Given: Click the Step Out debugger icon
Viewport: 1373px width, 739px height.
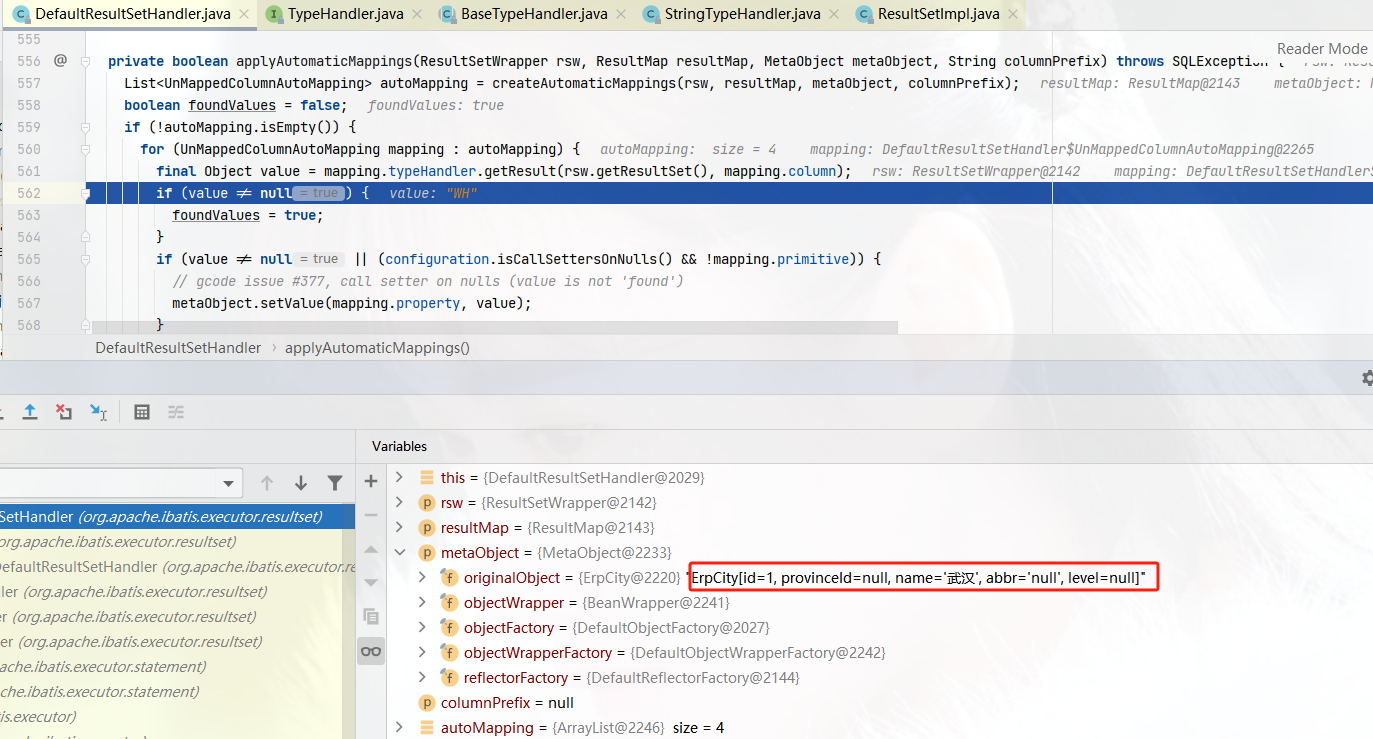Looking at the screenshot, I should tap(30, 412).
